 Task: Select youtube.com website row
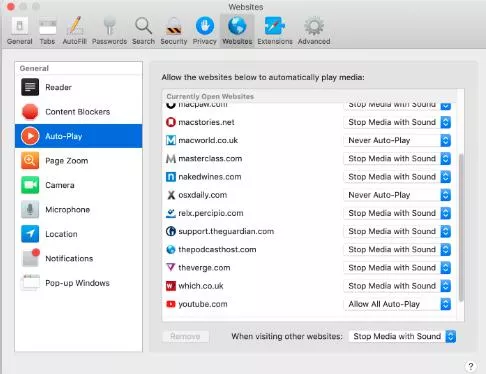click(310, 304)
